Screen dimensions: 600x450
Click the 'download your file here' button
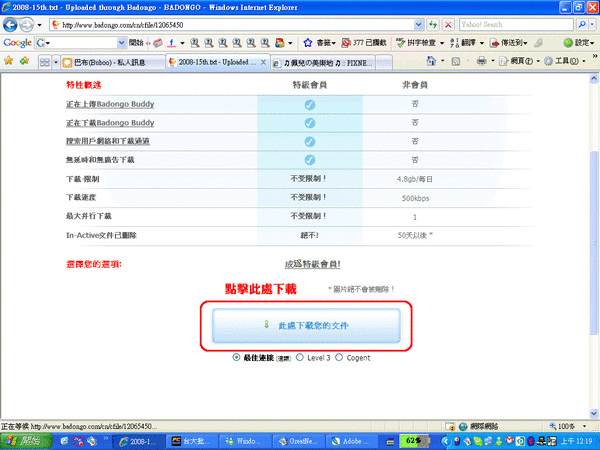(306, 326)
